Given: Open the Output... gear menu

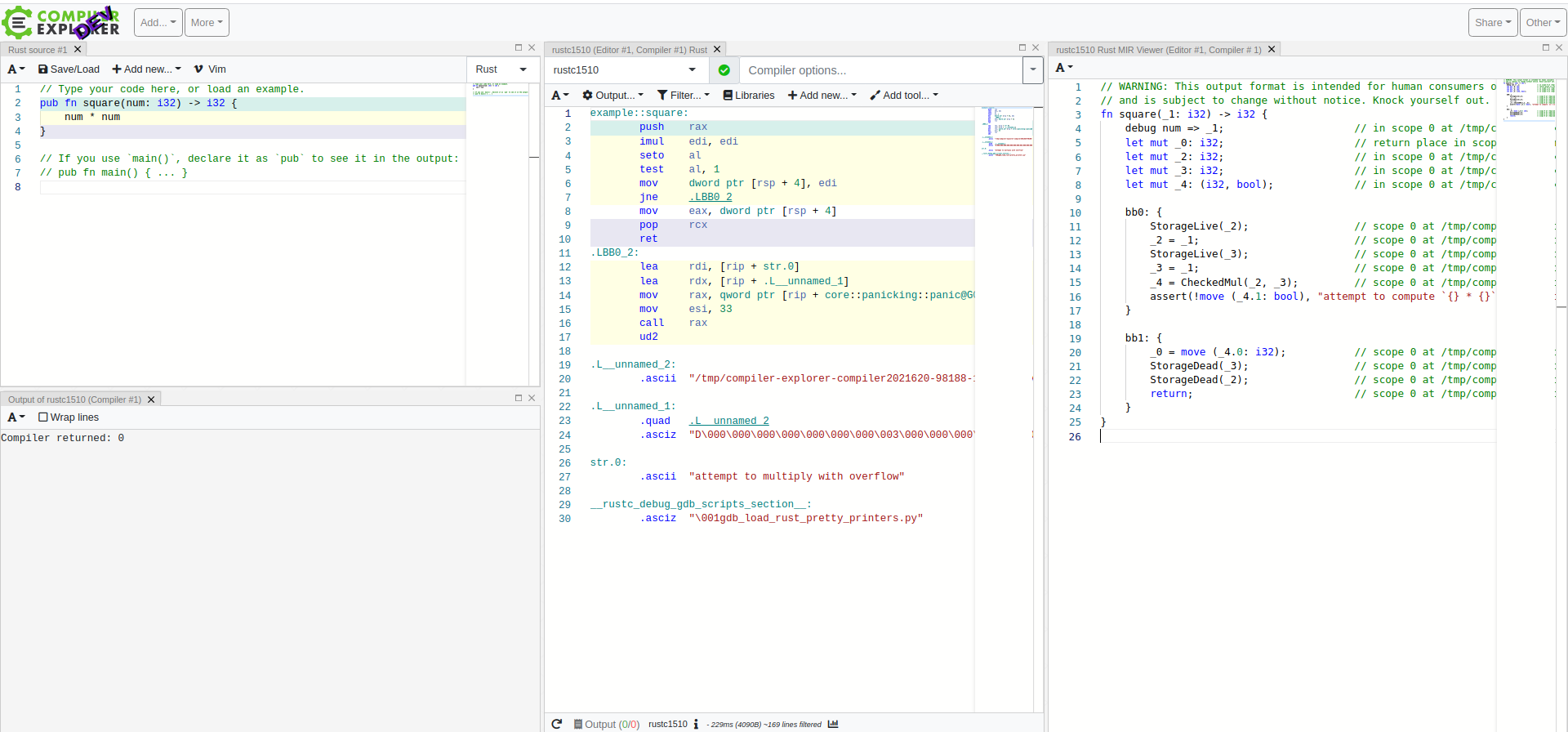Looking at the screenshot, I should pyautogui.click(x=612, y=96).
